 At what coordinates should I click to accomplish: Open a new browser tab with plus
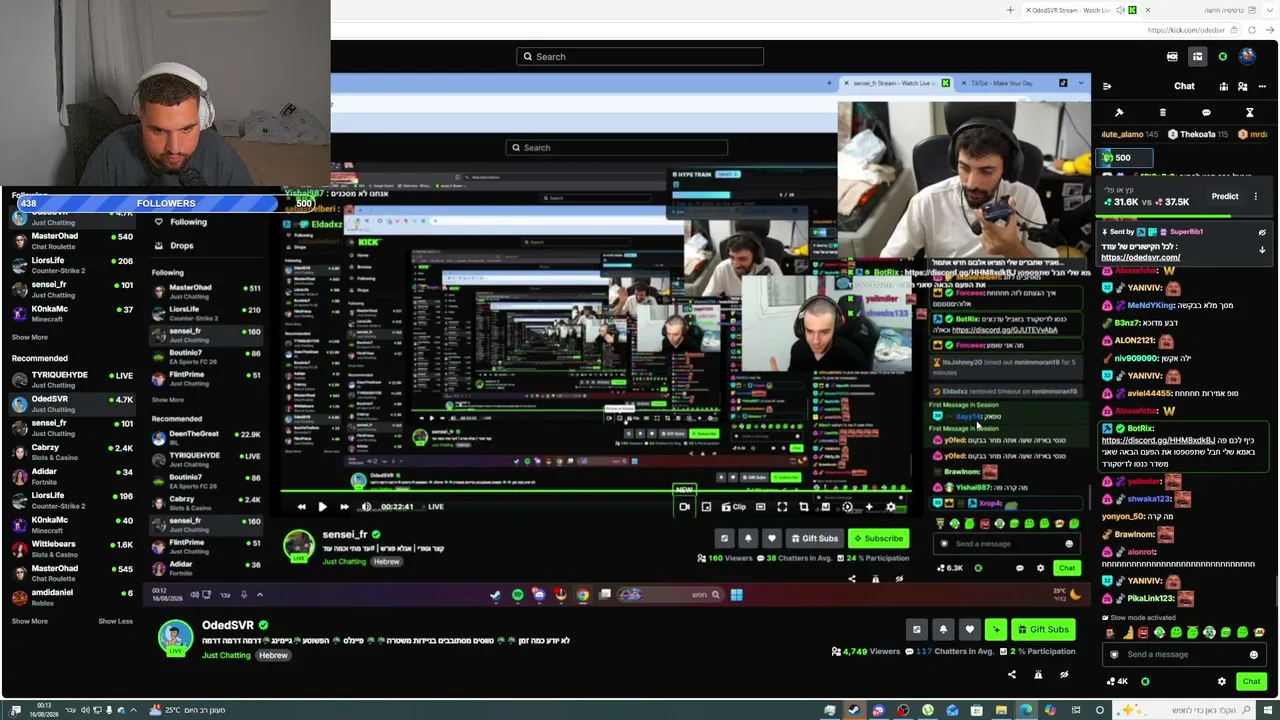[1010, 10]
